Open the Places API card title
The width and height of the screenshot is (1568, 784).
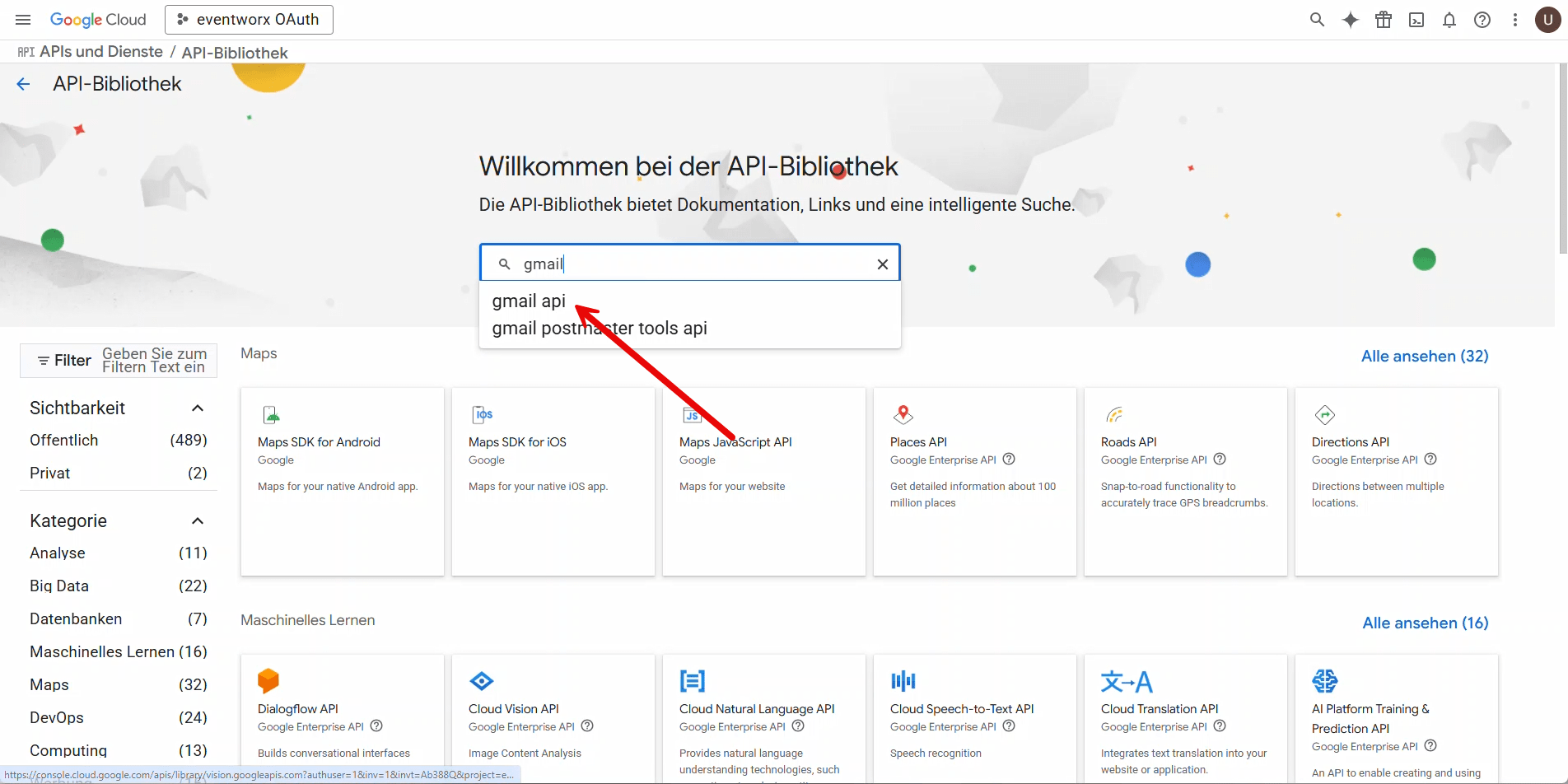click(x=918, y=442)
